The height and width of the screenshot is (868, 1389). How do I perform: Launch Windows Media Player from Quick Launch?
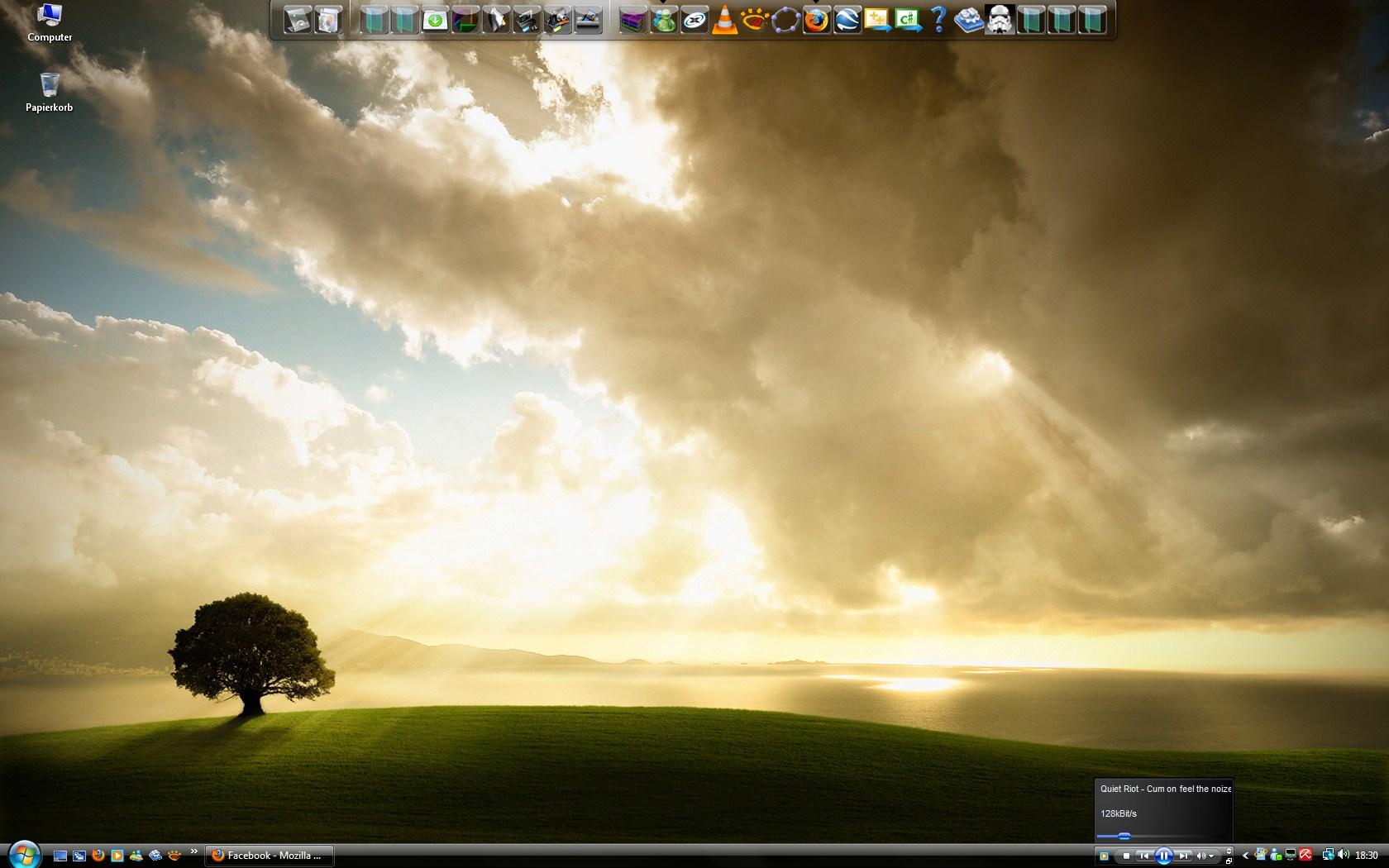(117, 856)
